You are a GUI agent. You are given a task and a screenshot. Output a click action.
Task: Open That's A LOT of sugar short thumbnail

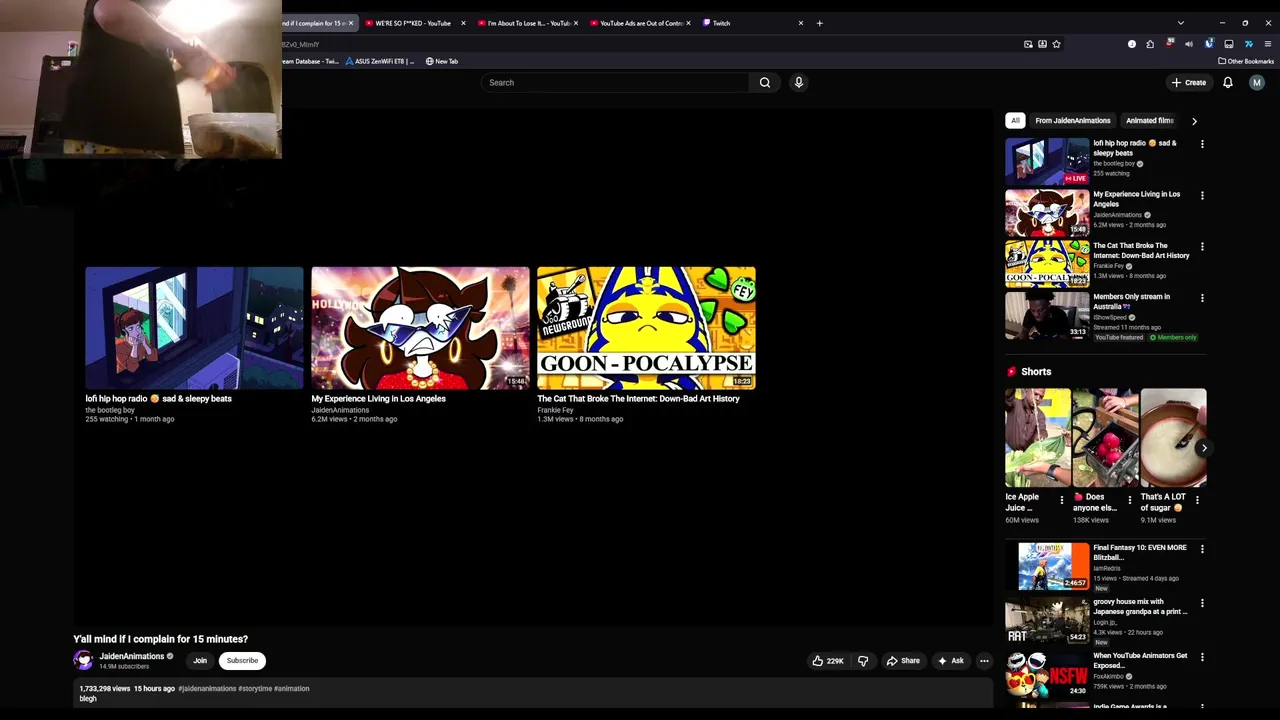pyautogui.click(x=1174, y=437)
